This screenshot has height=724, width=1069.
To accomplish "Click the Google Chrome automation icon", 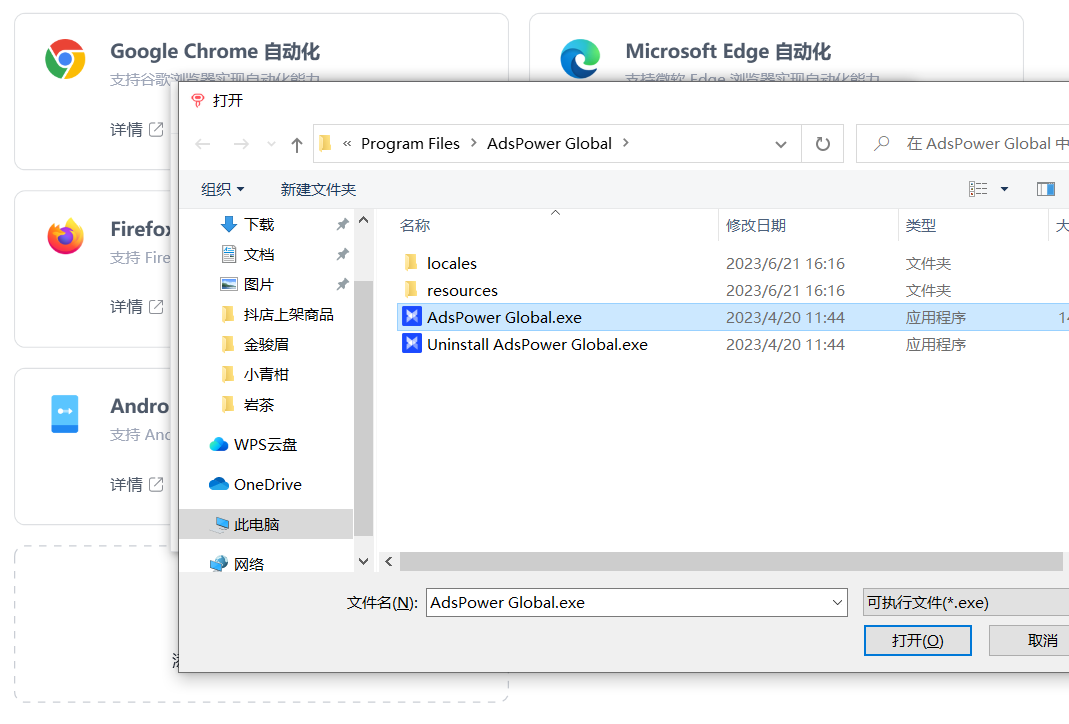I will pos(65,60).
